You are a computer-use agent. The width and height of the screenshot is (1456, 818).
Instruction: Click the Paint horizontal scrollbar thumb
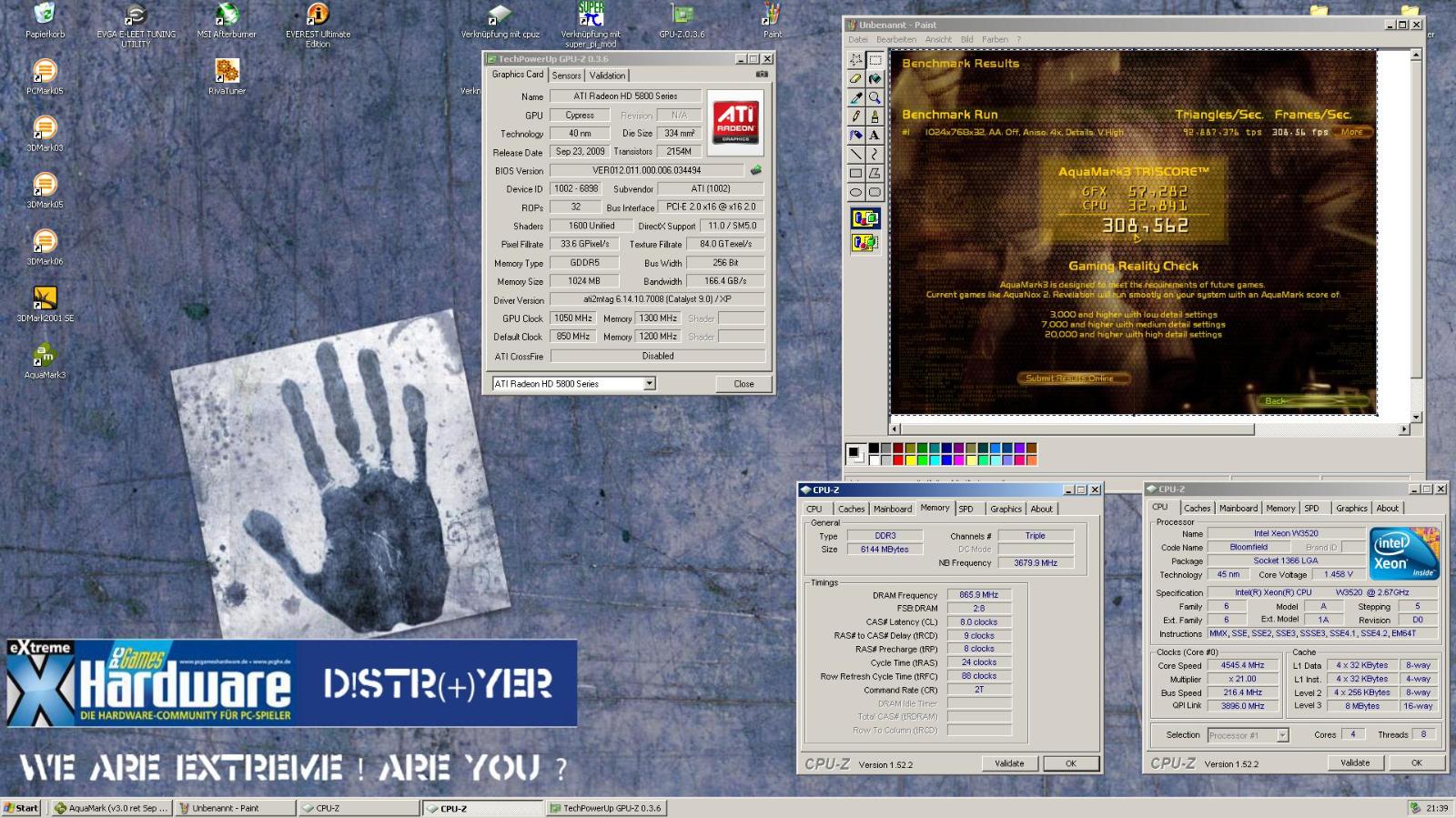point(1077,429)
